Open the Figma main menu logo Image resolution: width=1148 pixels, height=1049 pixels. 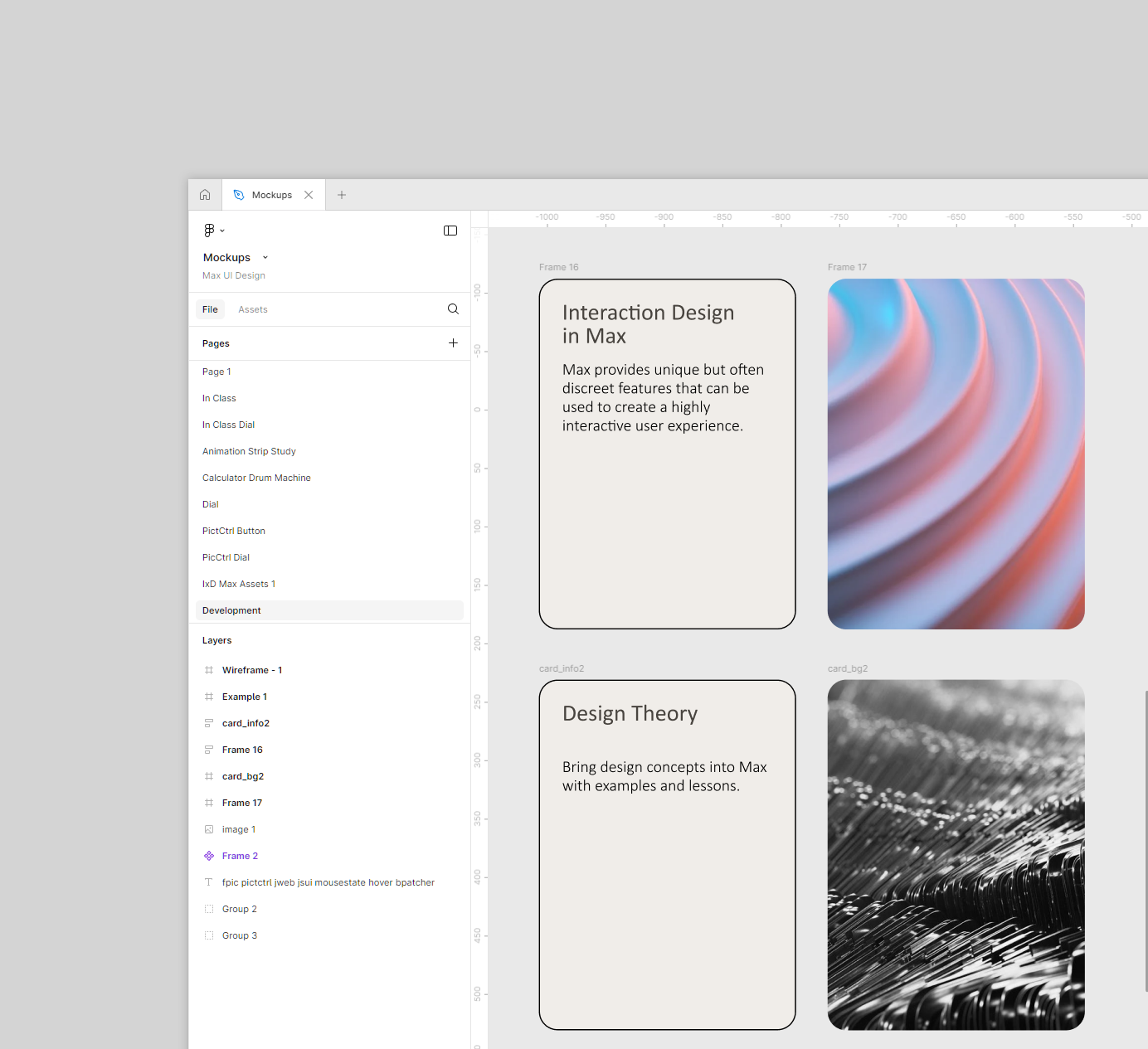click(x=210, y=231)
